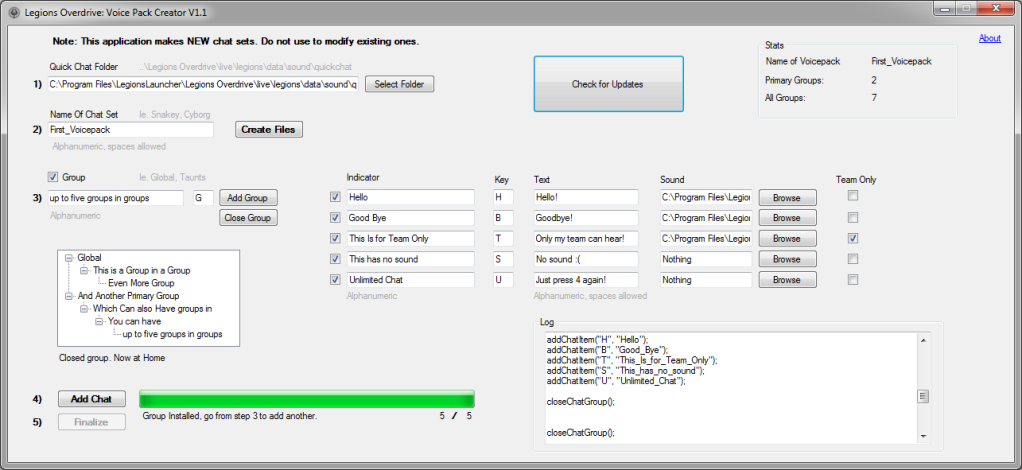
Task: Click the Add Group button
Action: [248, 198]
